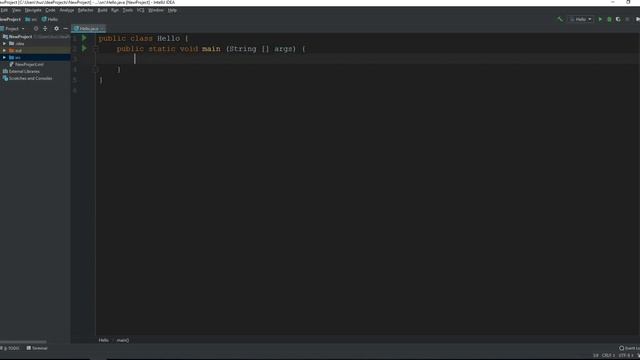Open the Build menu

(102, 10)
